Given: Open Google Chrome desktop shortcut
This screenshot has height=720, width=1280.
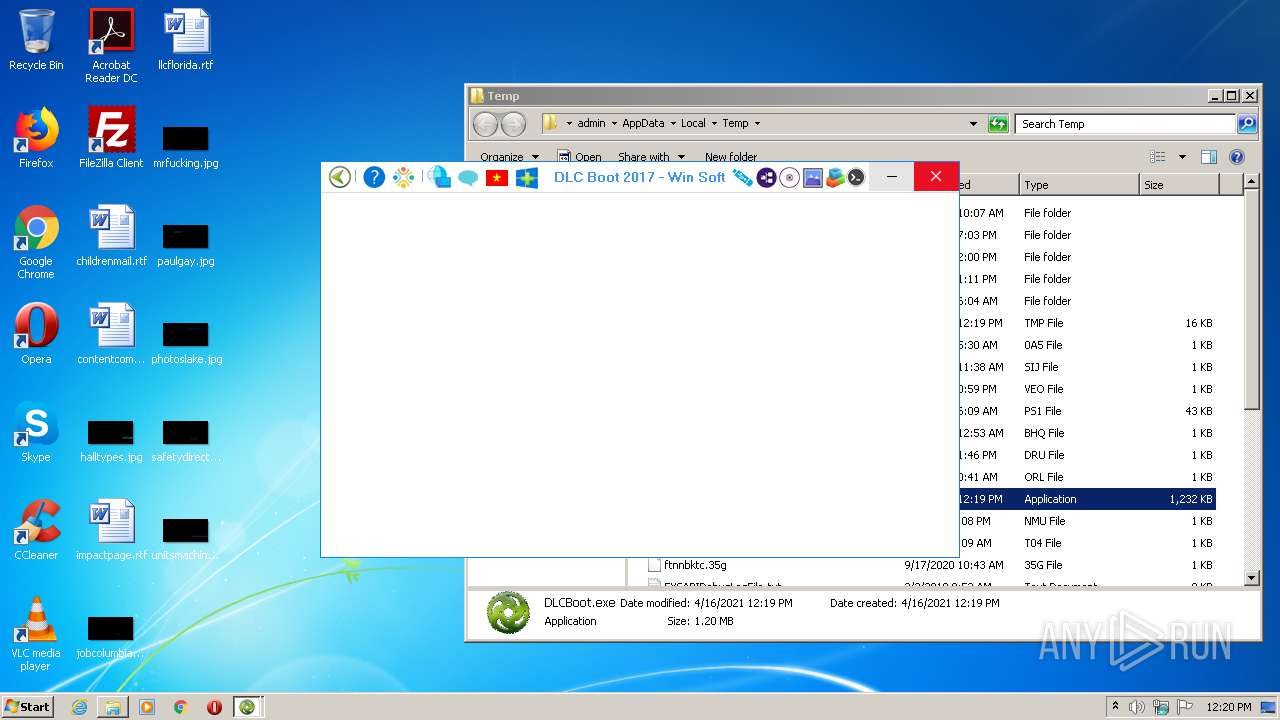Looking at the screenshot, I should (x=36, y=242).
